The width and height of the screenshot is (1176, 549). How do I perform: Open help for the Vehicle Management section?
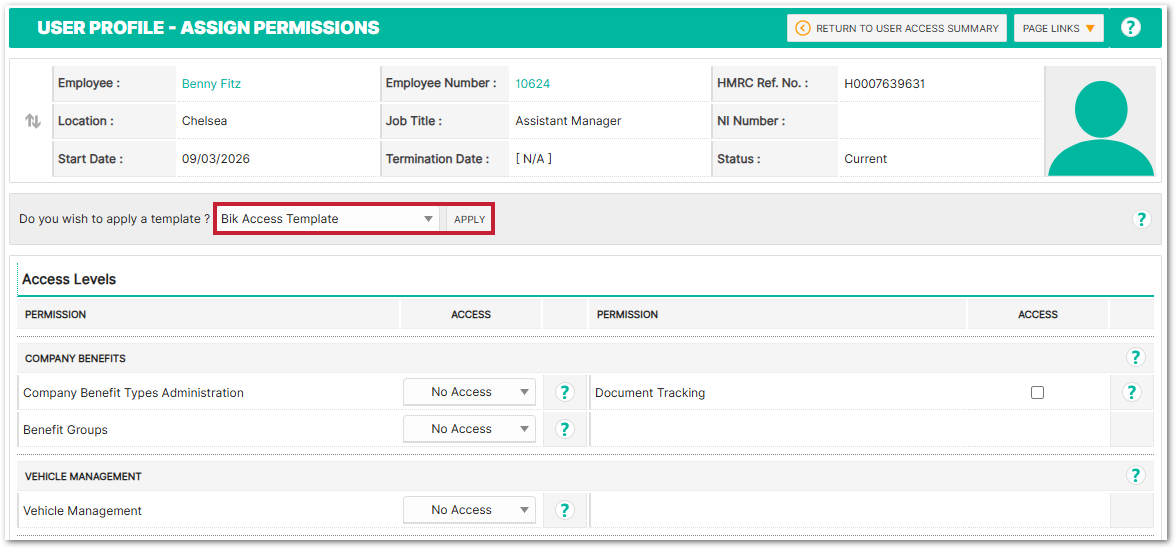pos(1135,476)
